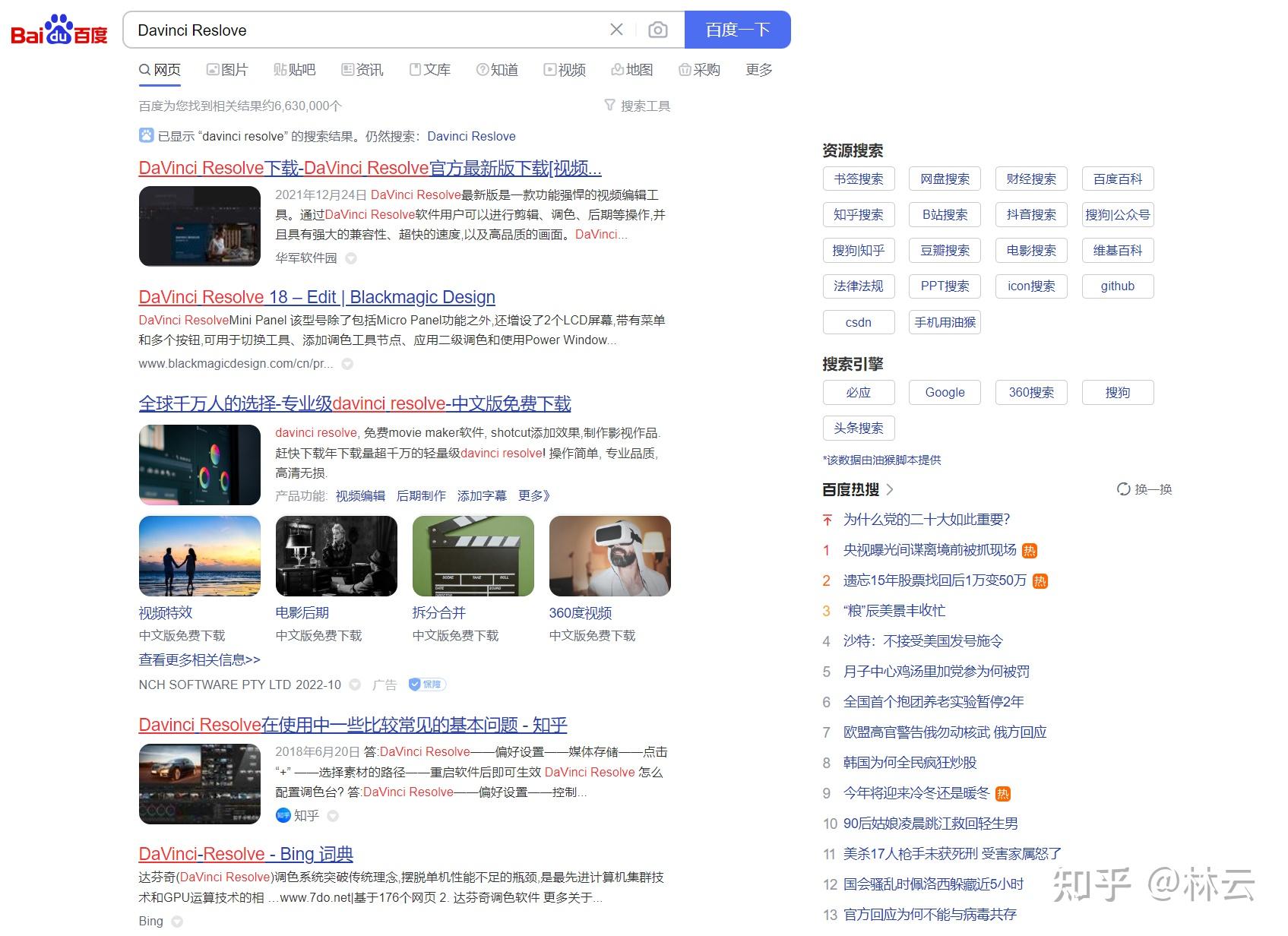Refresh hot searches with 换一换
The image size is (1288, 936).
coord(1144,489)
